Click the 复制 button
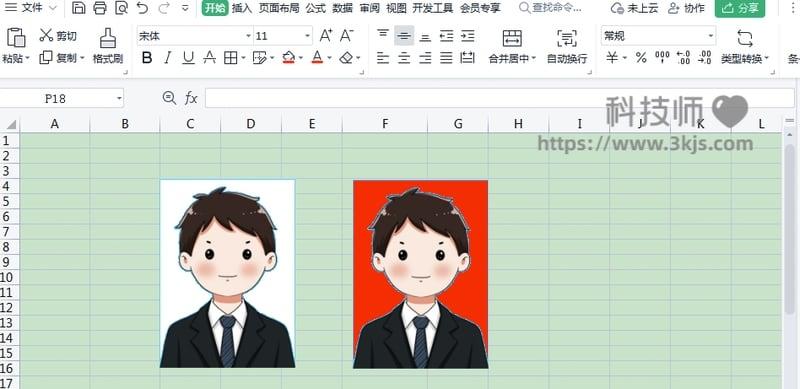The image size is (800, 389). 62,58
